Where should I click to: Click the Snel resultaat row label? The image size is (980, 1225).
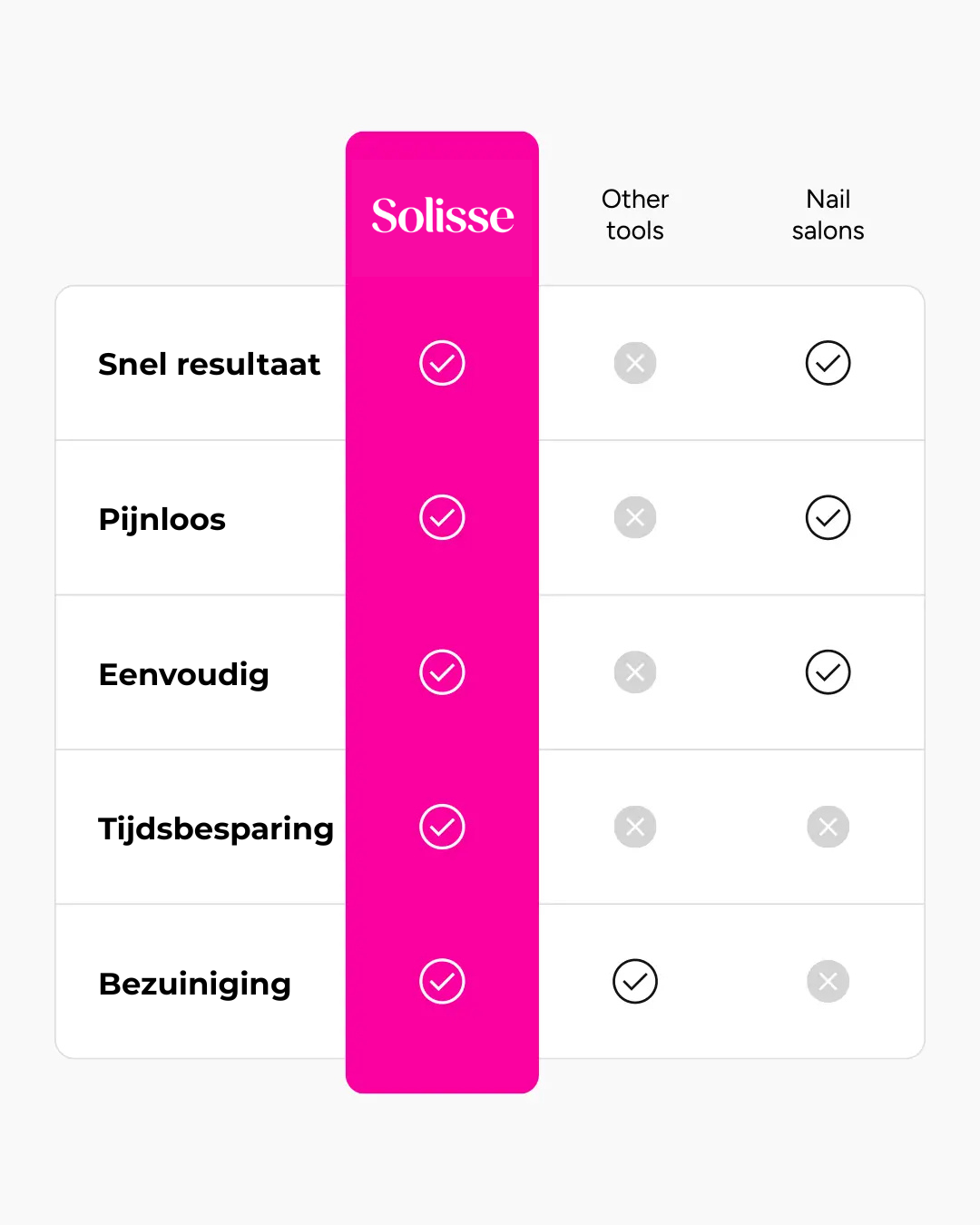[209, 364]
